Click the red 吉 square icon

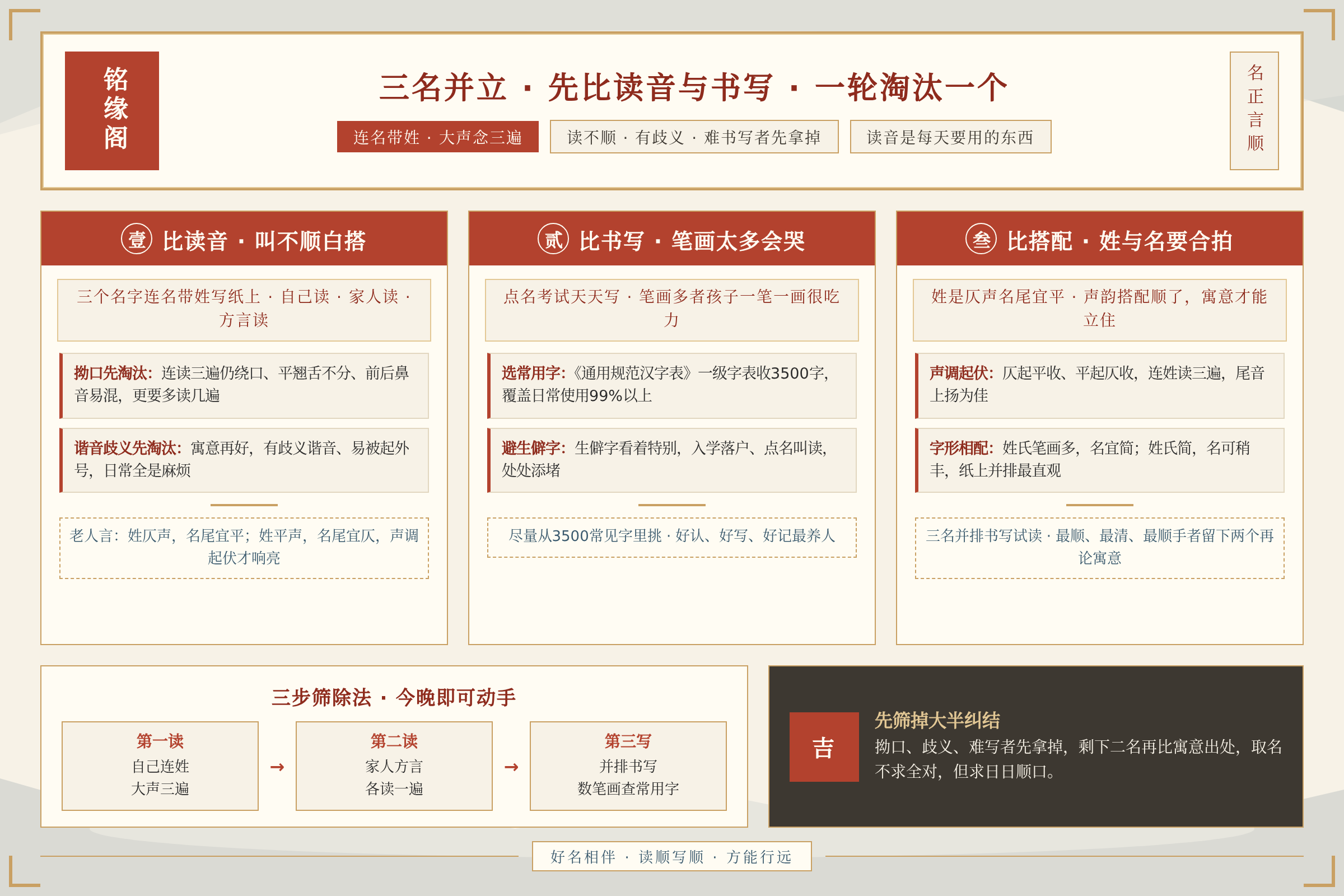click(824, 747)
